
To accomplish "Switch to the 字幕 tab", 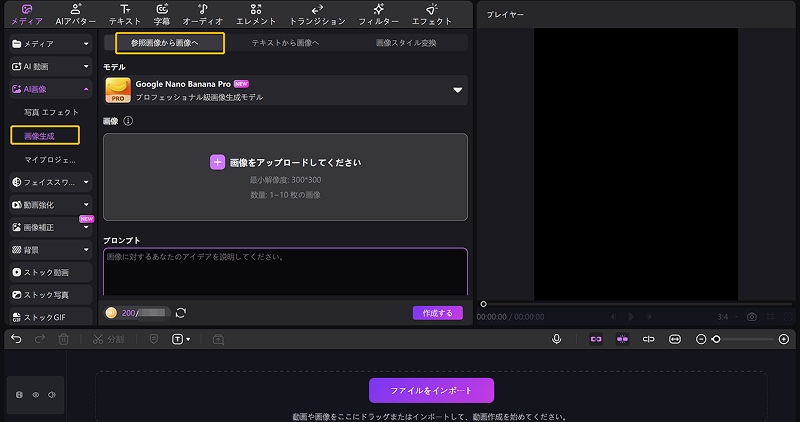I will click(162, 15).
